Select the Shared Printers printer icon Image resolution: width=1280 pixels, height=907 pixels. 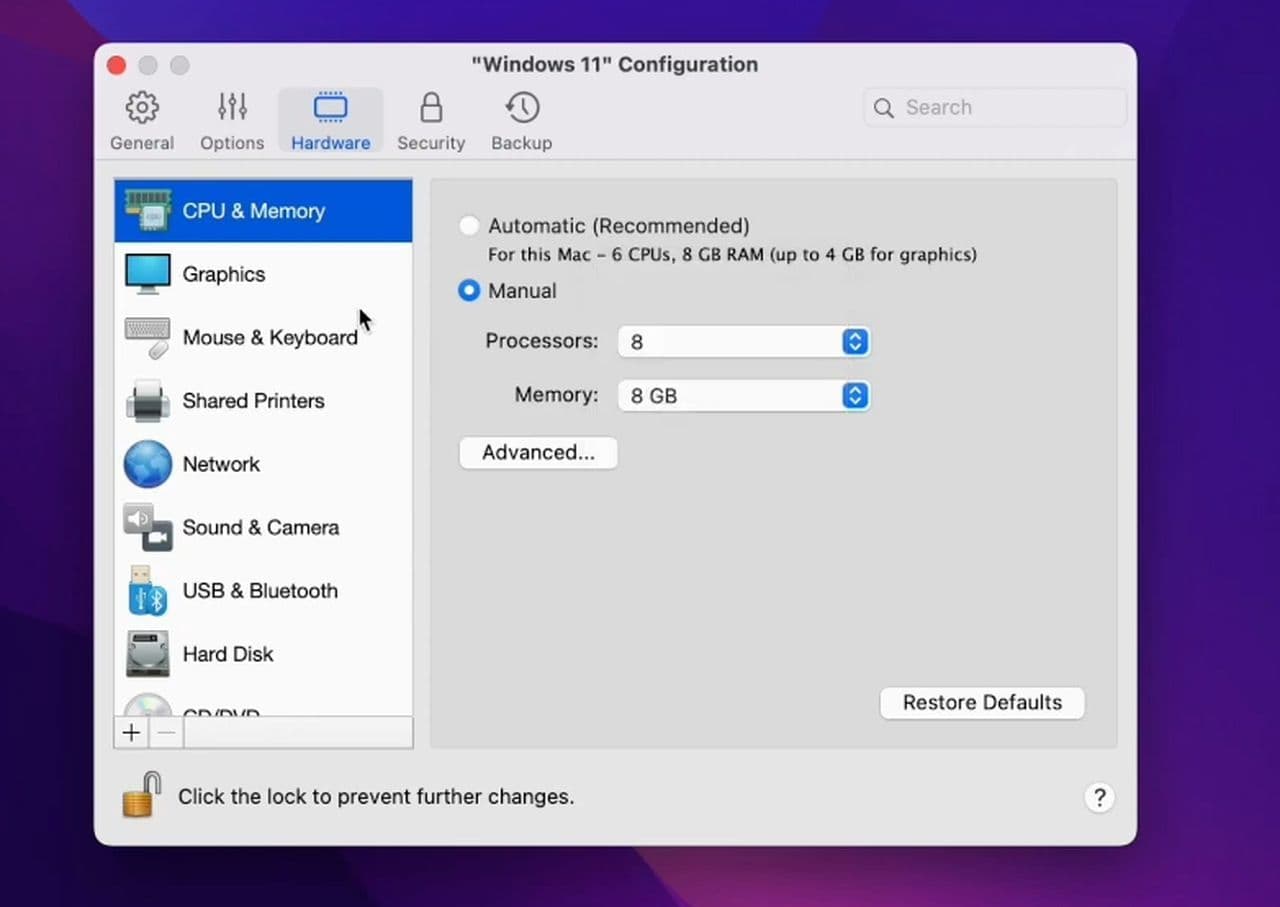coord(147,401)
